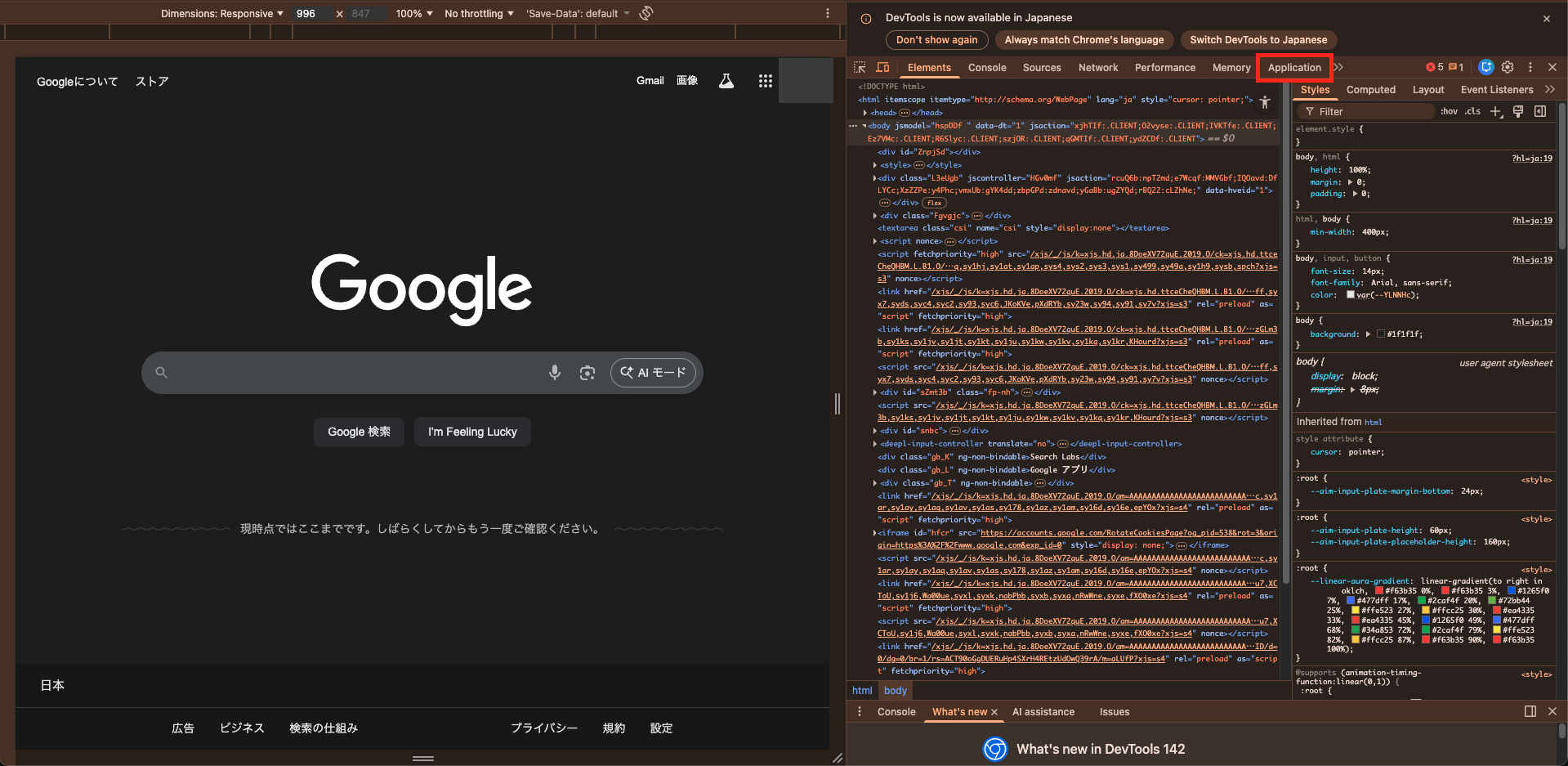Toggle the device toolbar icon

point(882,68)
